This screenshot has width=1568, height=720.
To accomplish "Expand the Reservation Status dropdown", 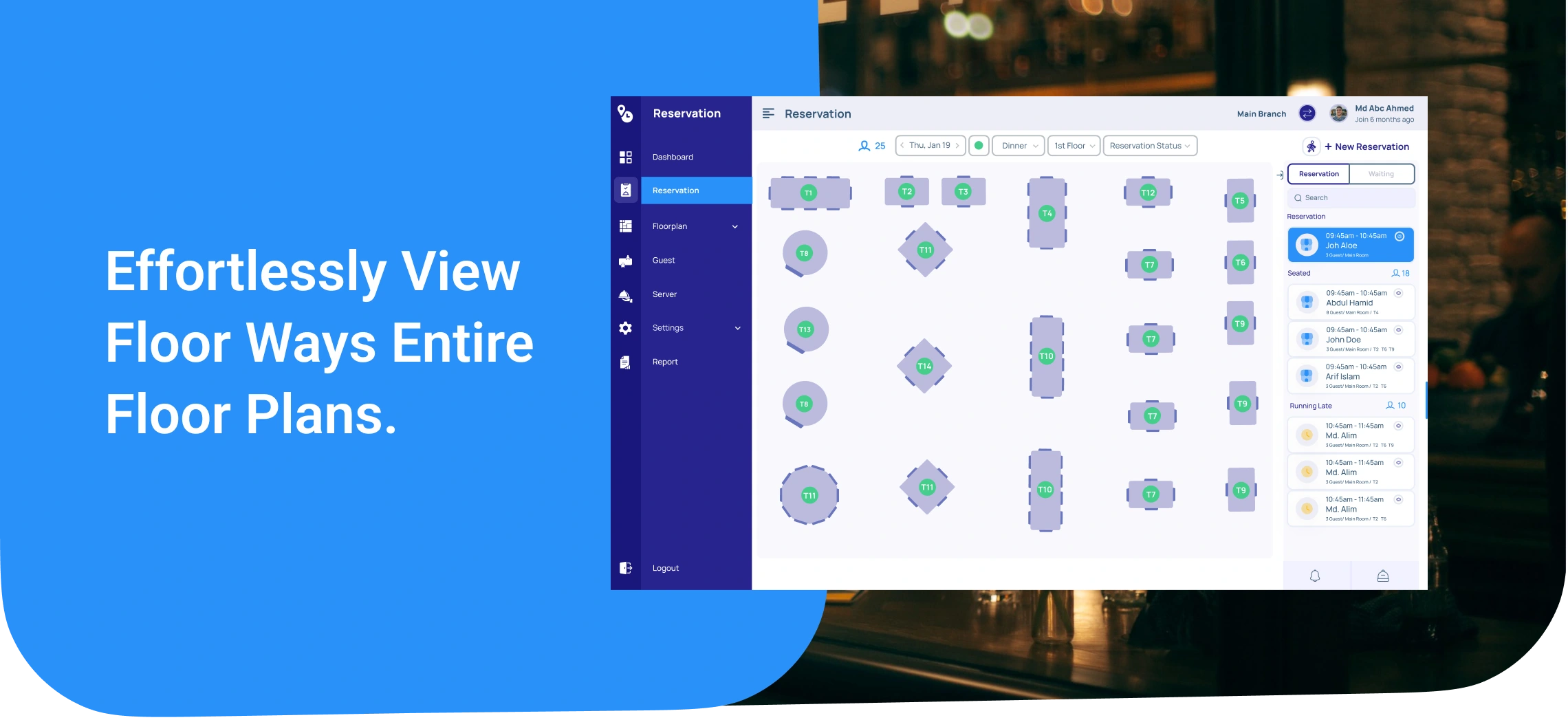I will coord(1149,146).
